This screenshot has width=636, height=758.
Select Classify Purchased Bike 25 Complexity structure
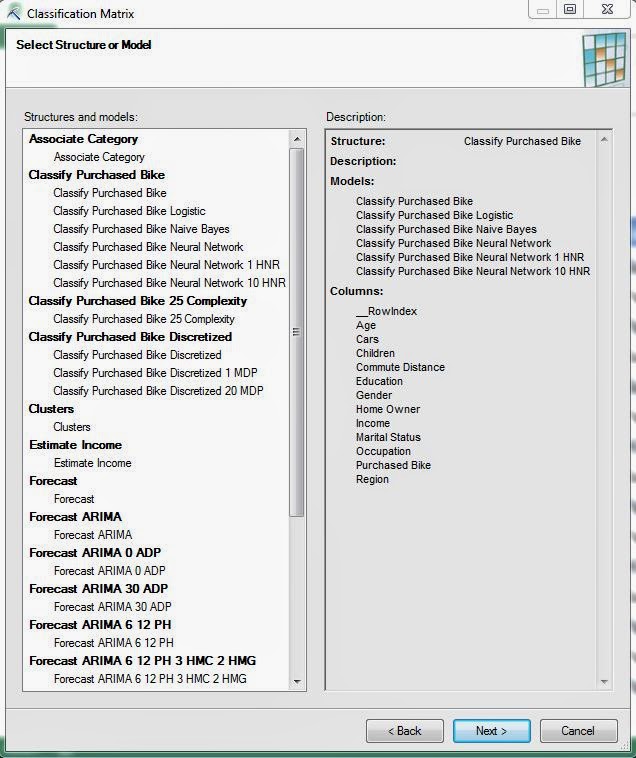pos(138,301)
